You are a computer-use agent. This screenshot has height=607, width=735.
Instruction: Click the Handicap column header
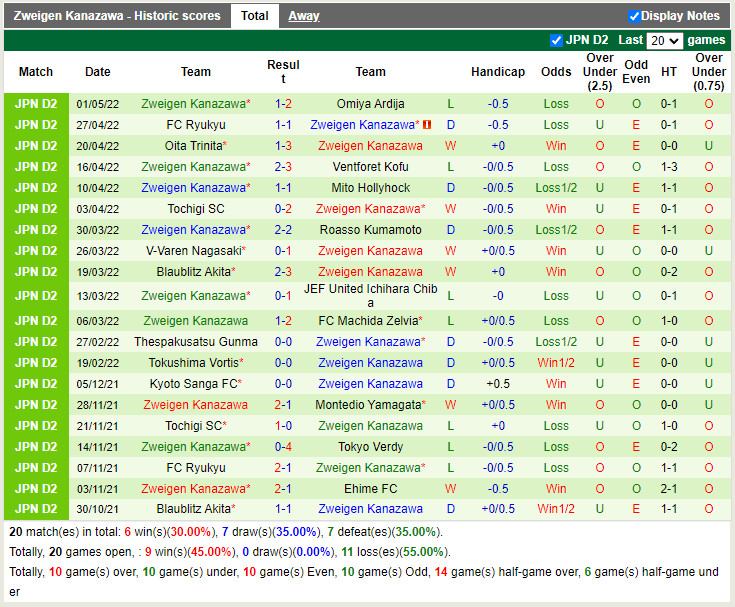tap(498, 72)
